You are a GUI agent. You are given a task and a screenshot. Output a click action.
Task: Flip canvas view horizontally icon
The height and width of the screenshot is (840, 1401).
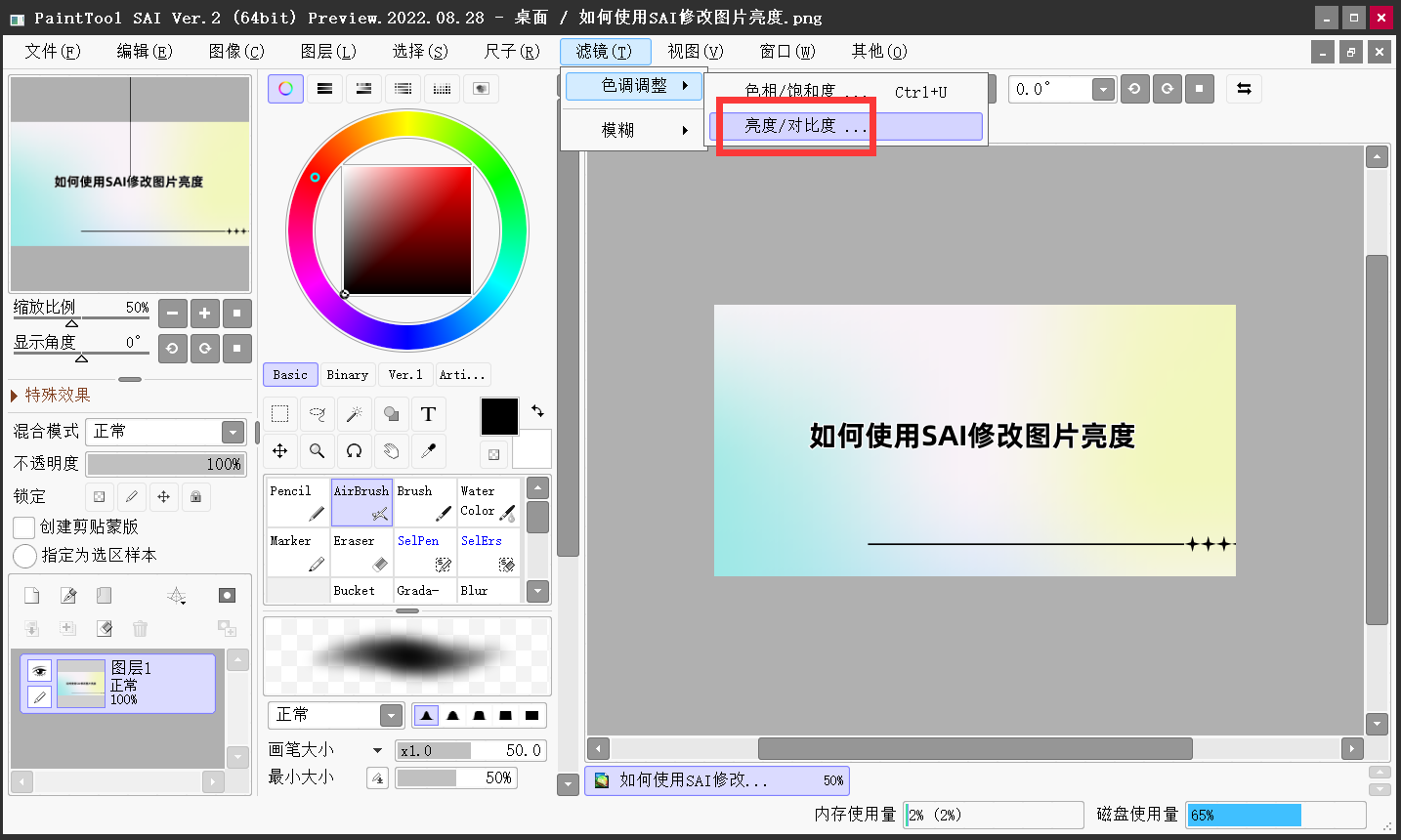[x=1244, y=89]
